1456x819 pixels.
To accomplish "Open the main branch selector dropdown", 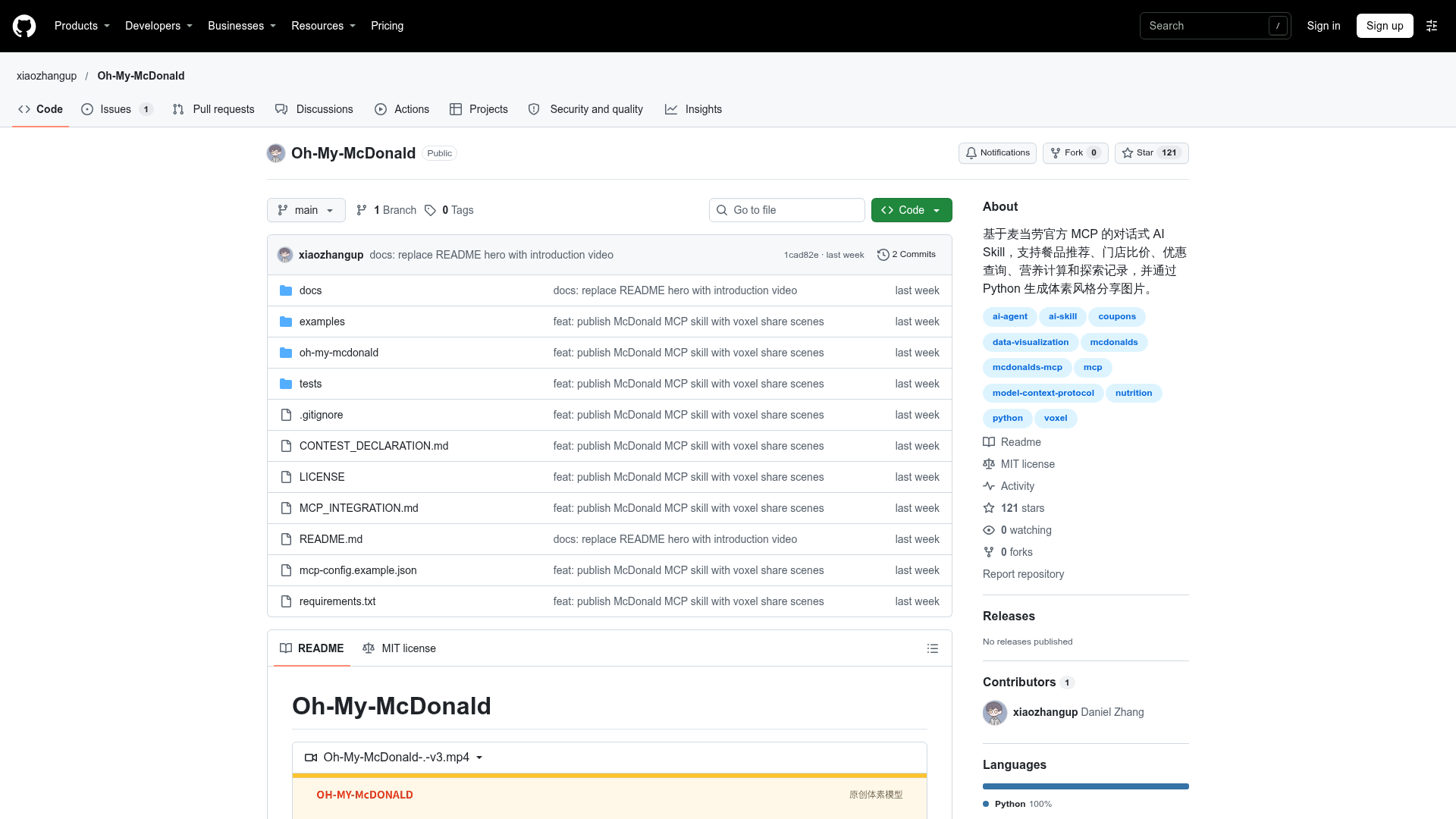I will [306, 210].
